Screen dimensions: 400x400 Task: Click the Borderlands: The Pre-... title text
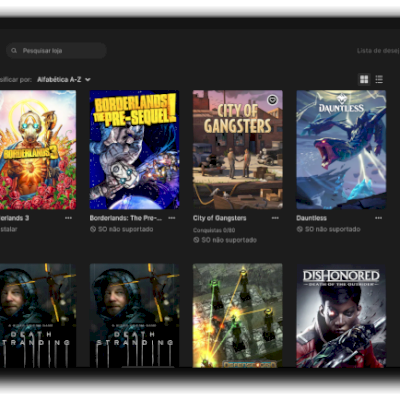click(x=126, y=218)
